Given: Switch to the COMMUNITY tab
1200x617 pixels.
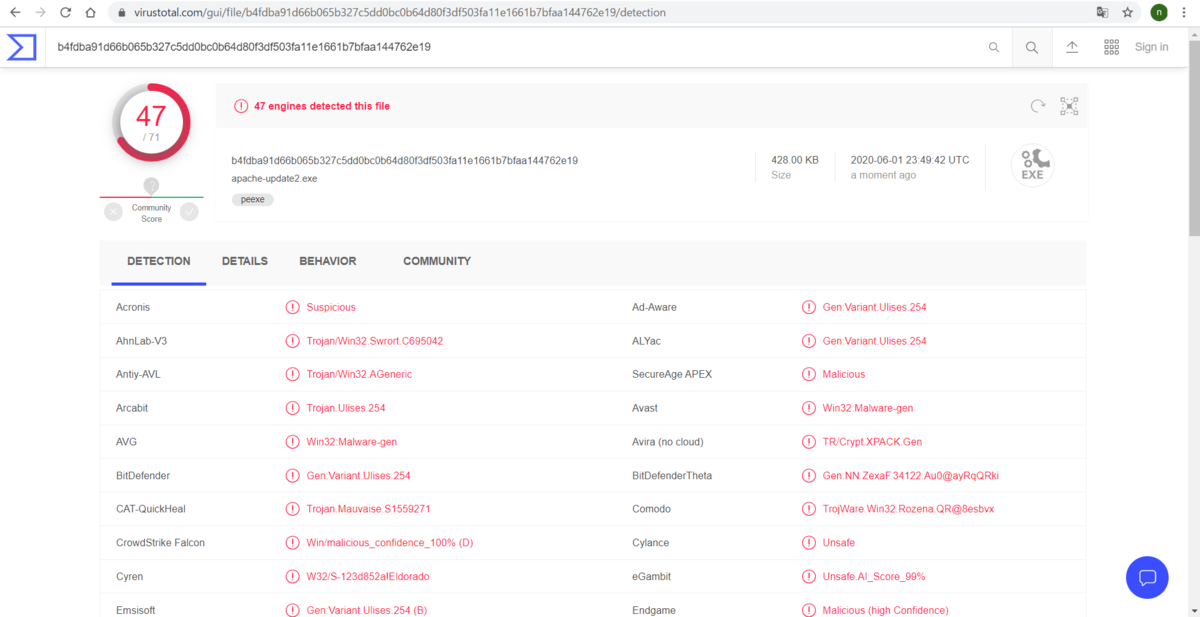Looking at the screenshot, I should (437, 261).
